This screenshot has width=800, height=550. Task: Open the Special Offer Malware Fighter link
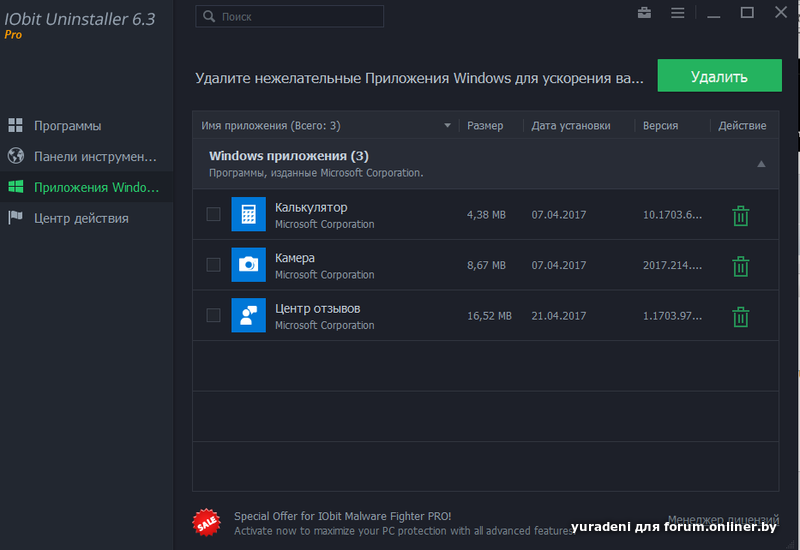(342, 516)
